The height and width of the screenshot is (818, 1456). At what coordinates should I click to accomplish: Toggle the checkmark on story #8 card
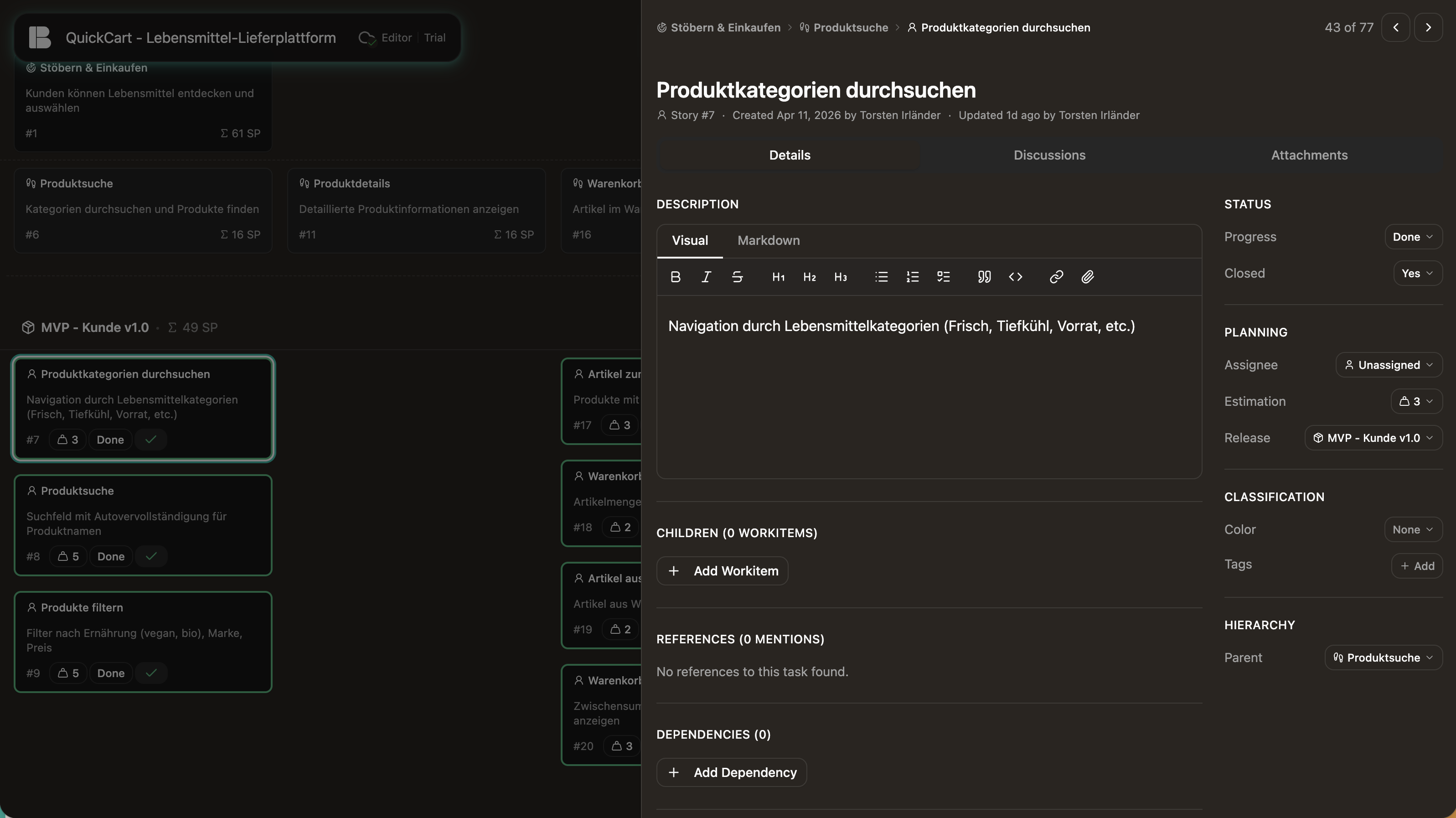pos(151,556)
